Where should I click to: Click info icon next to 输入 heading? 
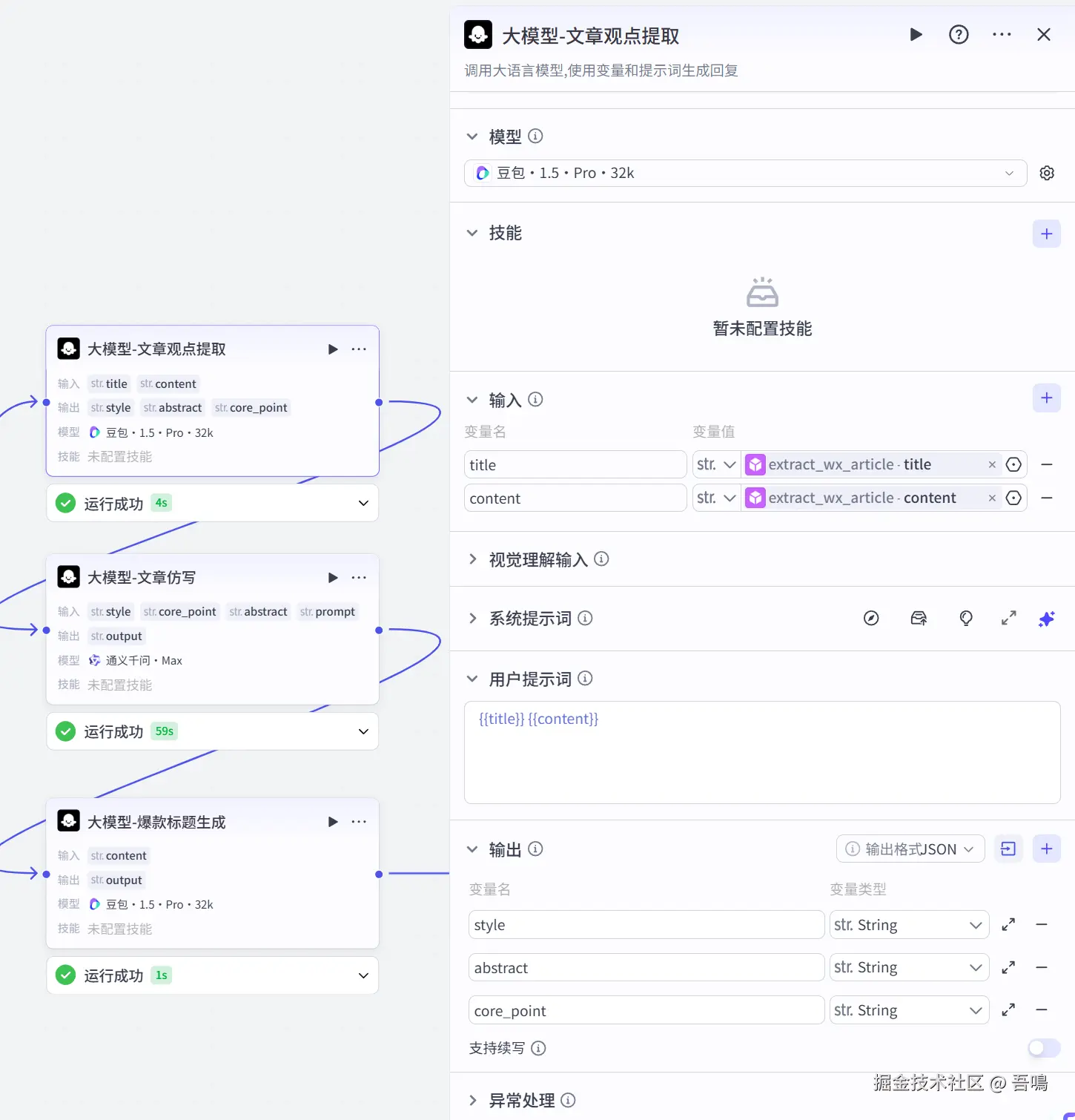[x=535, y=400]
